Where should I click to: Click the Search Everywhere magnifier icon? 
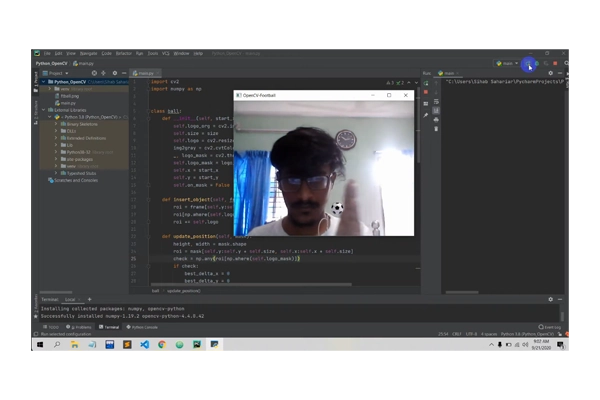[x=566, y=63]
